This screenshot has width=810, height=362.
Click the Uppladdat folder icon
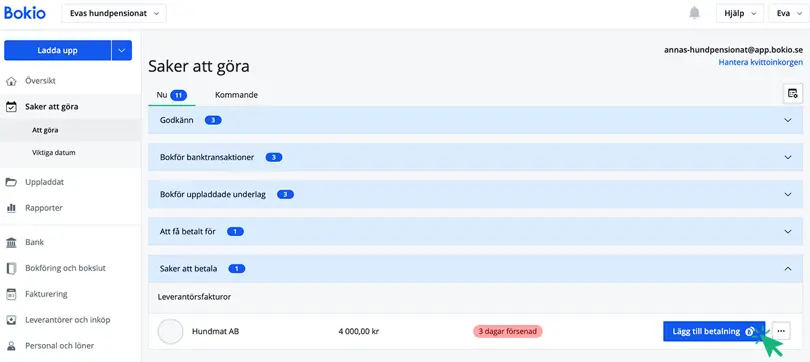coord(11,182)
